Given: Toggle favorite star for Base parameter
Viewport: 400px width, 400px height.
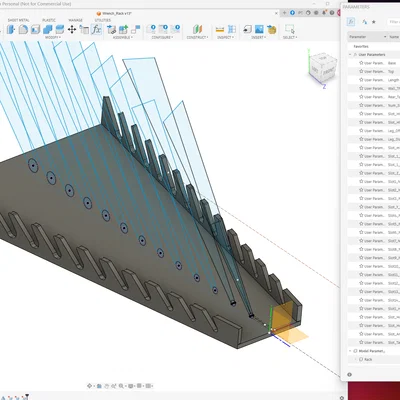Looking at the screenshot, I should 361,63.
